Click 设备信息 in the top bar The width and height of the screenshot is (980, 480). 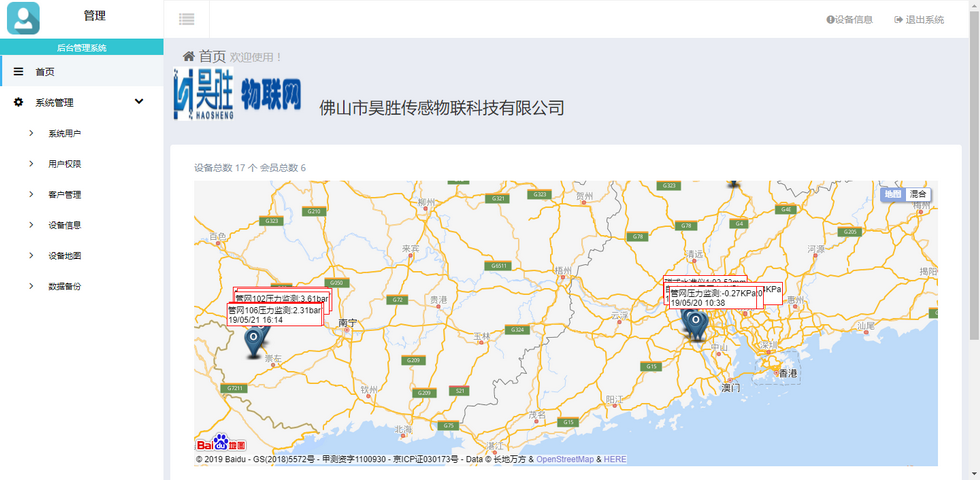pos(849,19)
